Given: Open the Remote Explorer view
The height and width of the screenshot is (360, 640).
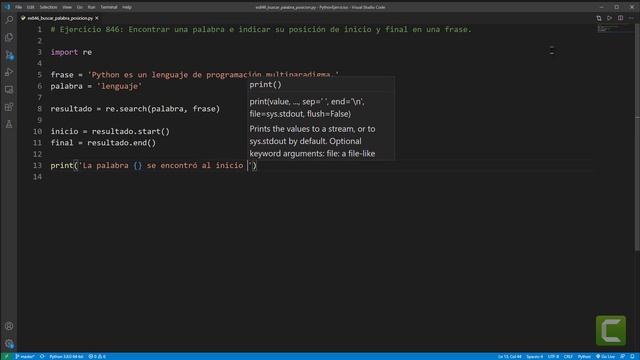Looking at the screenshot, I should point(9,89).
